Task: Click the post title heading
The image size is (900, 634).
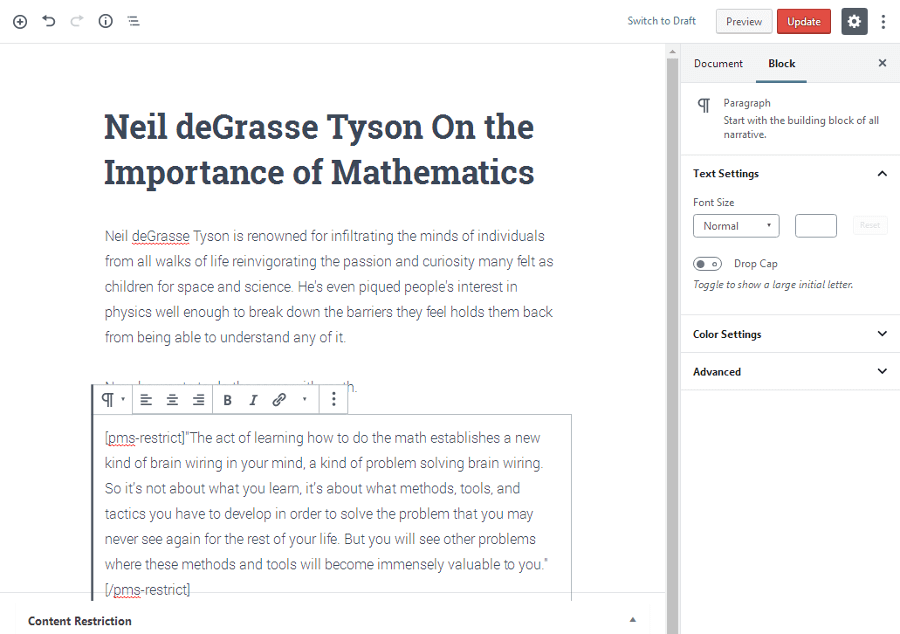Action: (x=319, y=149)
